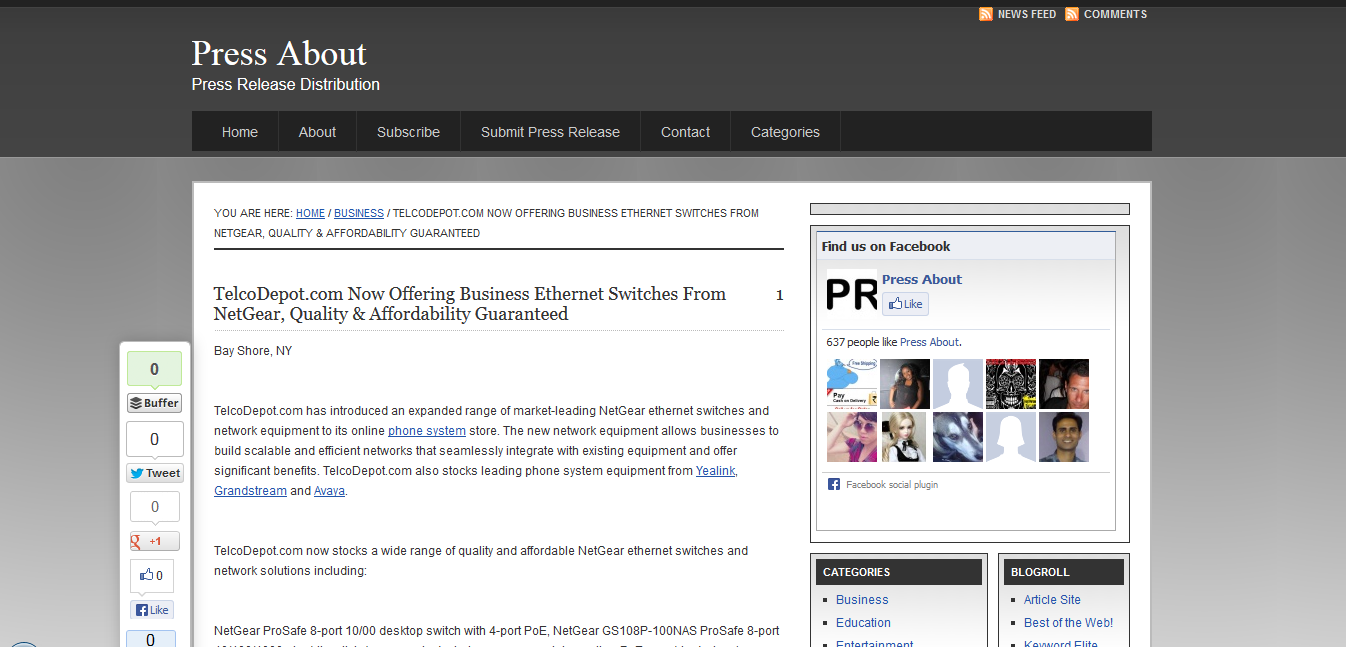Click the News Feed RSS icon

pyautogui.click(x=986, y=14)
